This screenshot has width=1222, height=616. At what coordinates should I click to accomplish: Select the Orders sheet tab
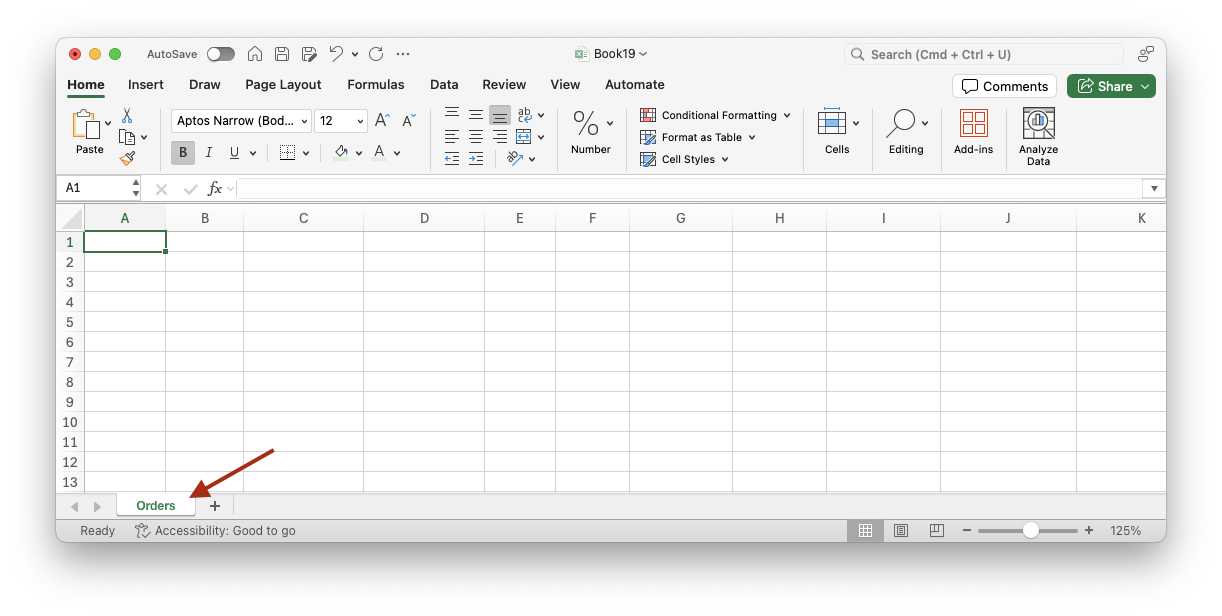pos(156,506)
